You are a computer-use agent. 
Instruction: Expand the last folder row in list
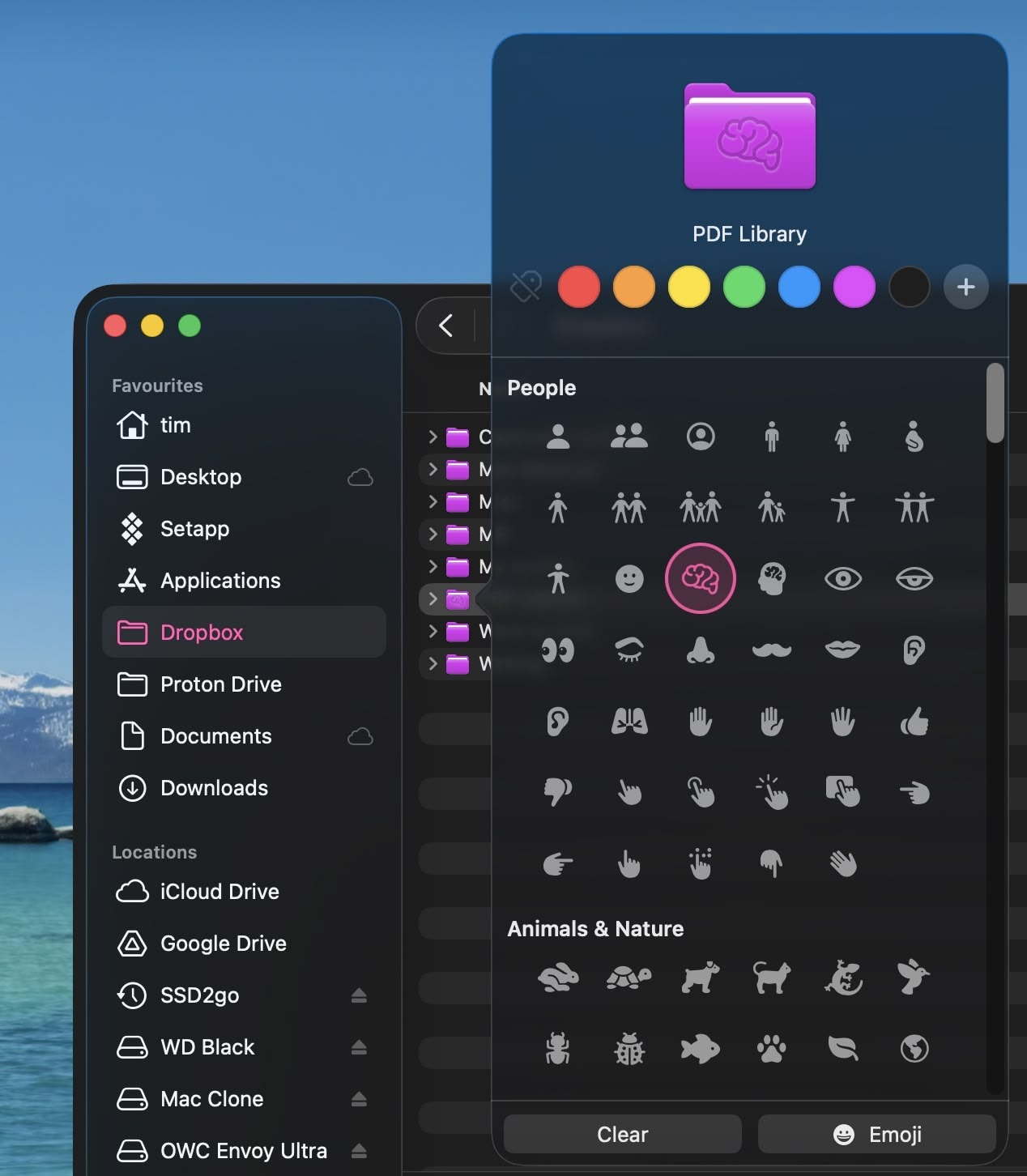433,664
